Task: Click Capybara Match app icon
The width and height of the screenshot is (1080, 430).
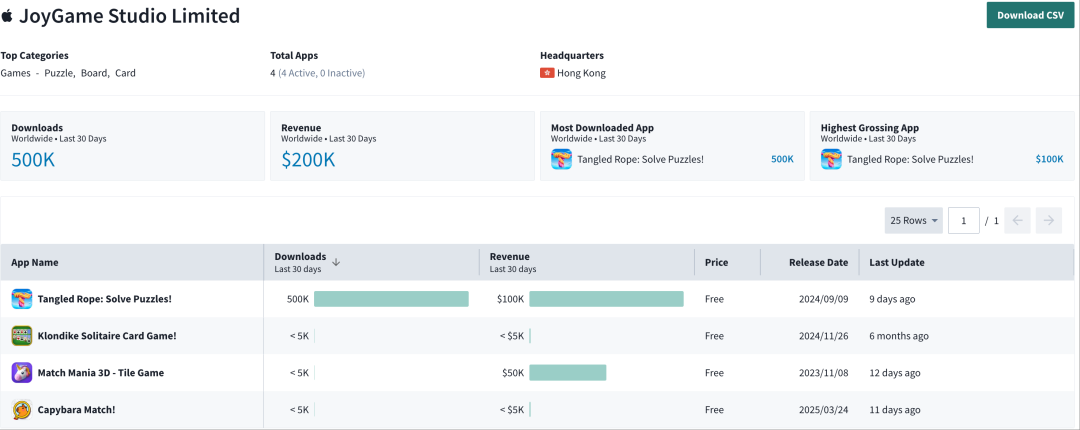Action: 22,410
